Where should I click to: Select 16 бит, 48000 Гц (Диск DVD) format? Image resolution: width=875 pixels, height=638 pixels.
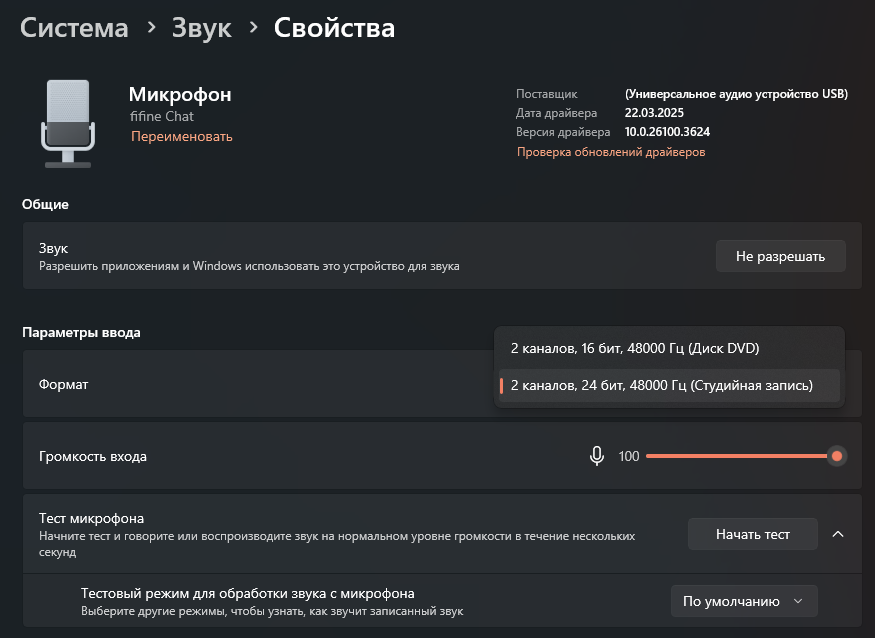635,349
